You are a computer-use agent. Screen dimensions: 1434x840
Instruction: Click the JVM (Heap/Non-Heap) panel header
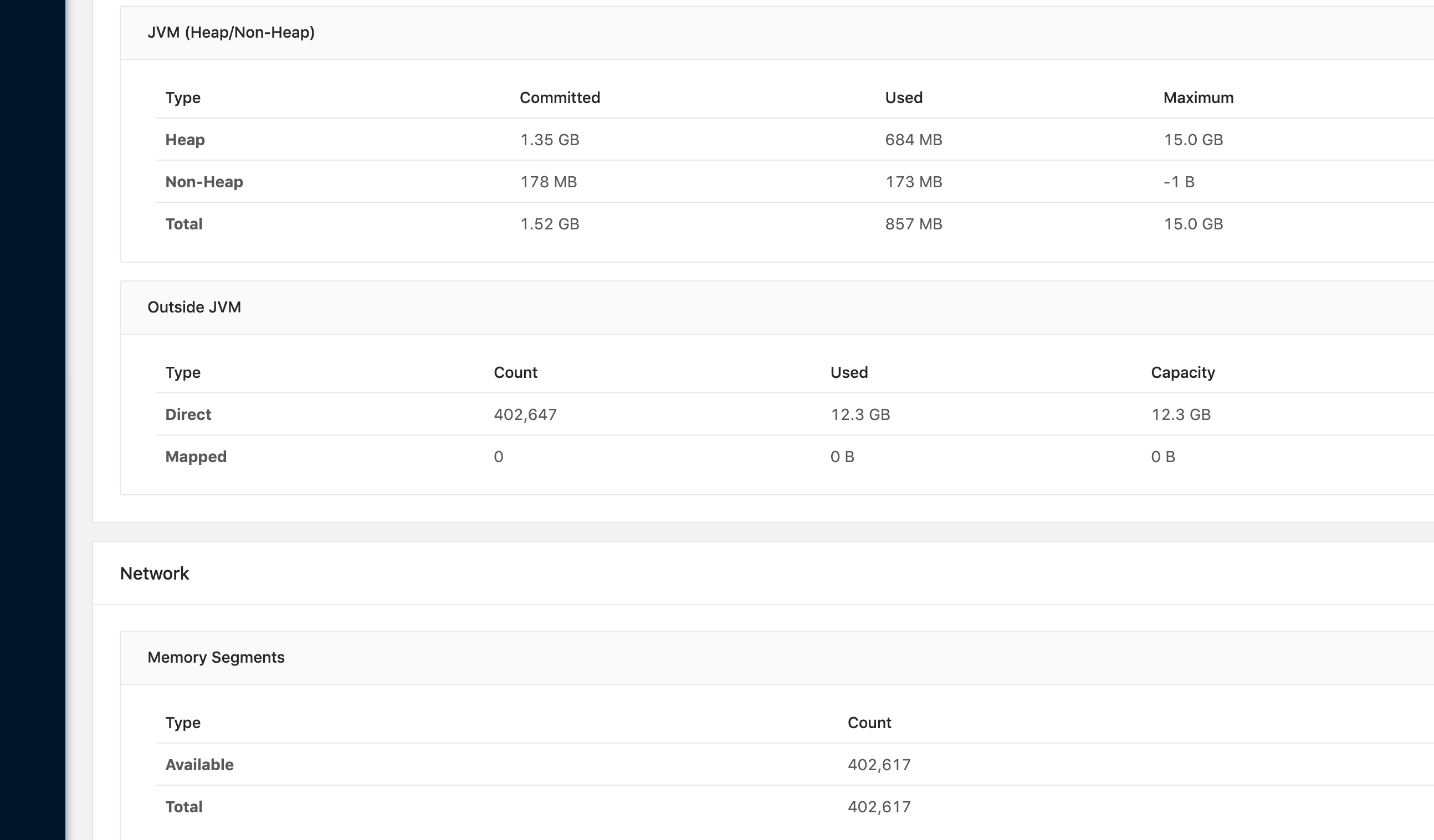(x=231, y=33)
